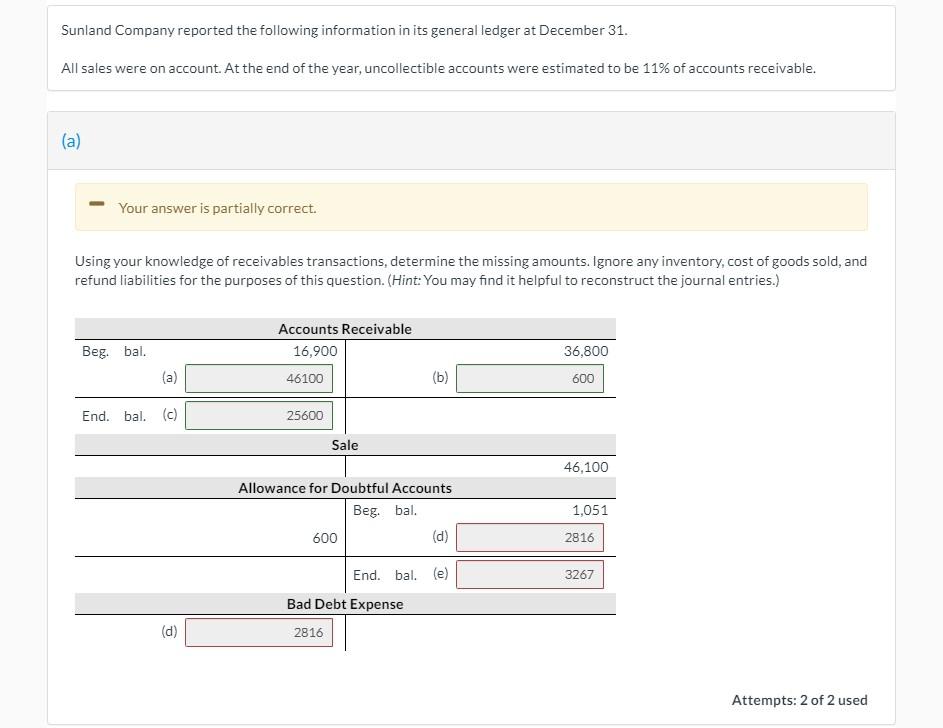Viewport: 943px width, 728px height.
Task: Click the partially-correct minus icon
Action: (96, 205)
